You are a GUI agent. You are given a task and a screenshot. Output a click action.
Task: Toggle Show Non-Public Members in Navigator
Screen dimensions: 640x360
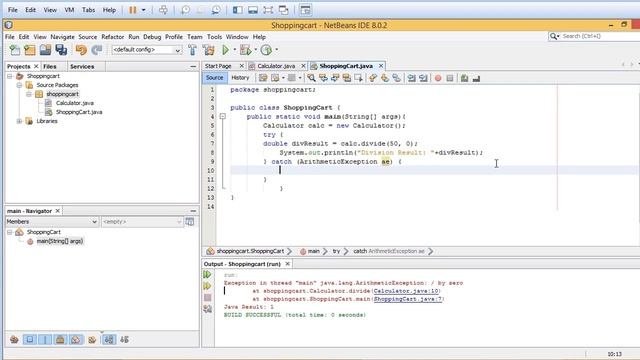click(x=60, y=340)
